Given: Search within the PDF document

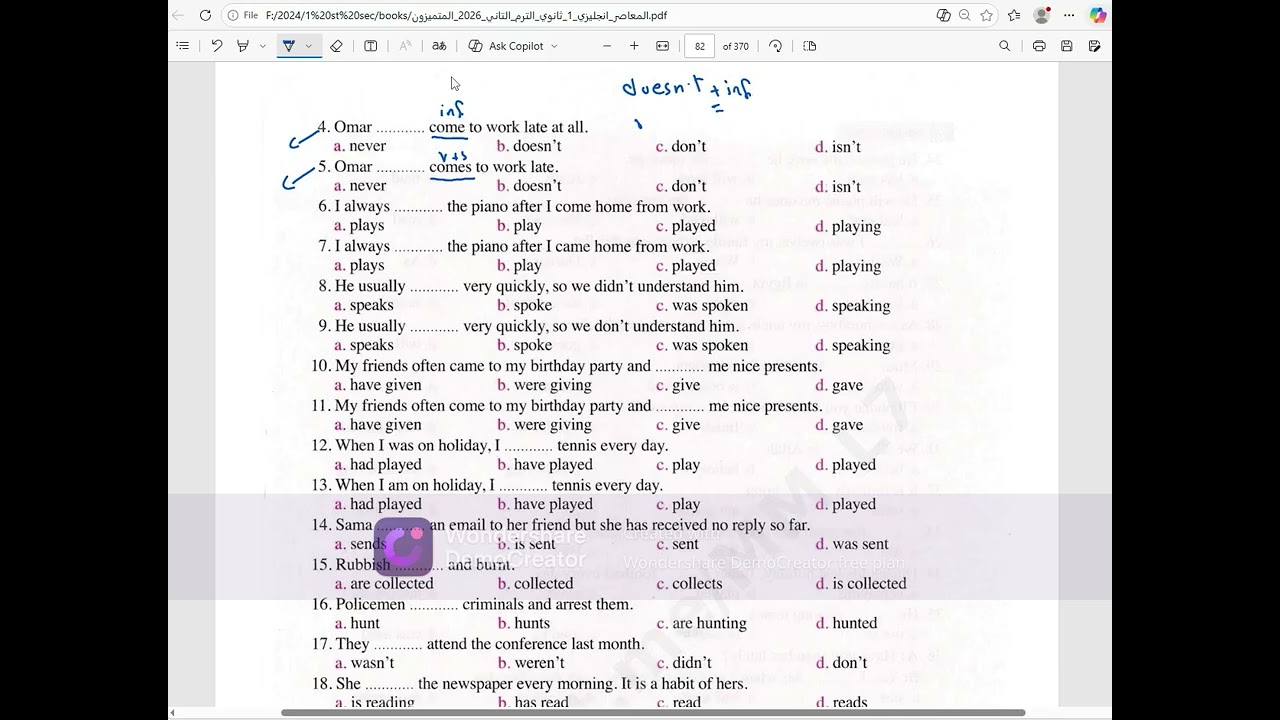Looking at the screenshot, I should click(x=1005, y=46).
